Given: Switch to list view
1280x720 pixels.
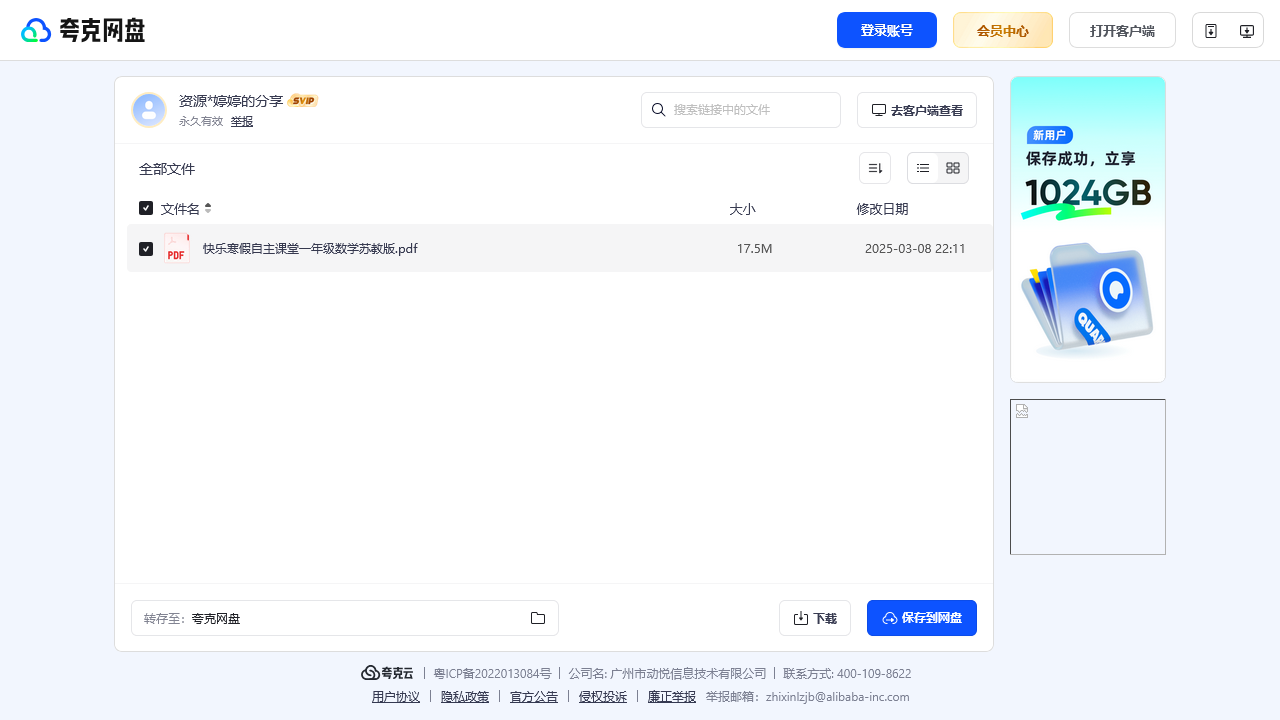Looking at the screenshot, I should pos(923,168).
